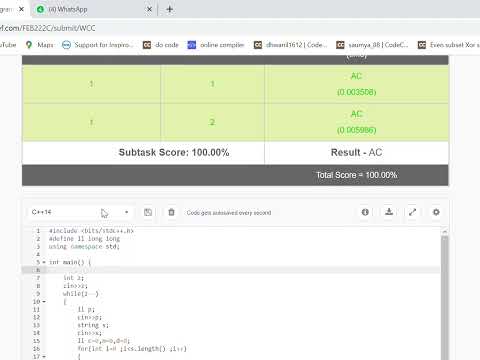Open the dhwani1612 CodeChef bookmark
This screenshot has width=480, height=360.
(x=291, y=45)
